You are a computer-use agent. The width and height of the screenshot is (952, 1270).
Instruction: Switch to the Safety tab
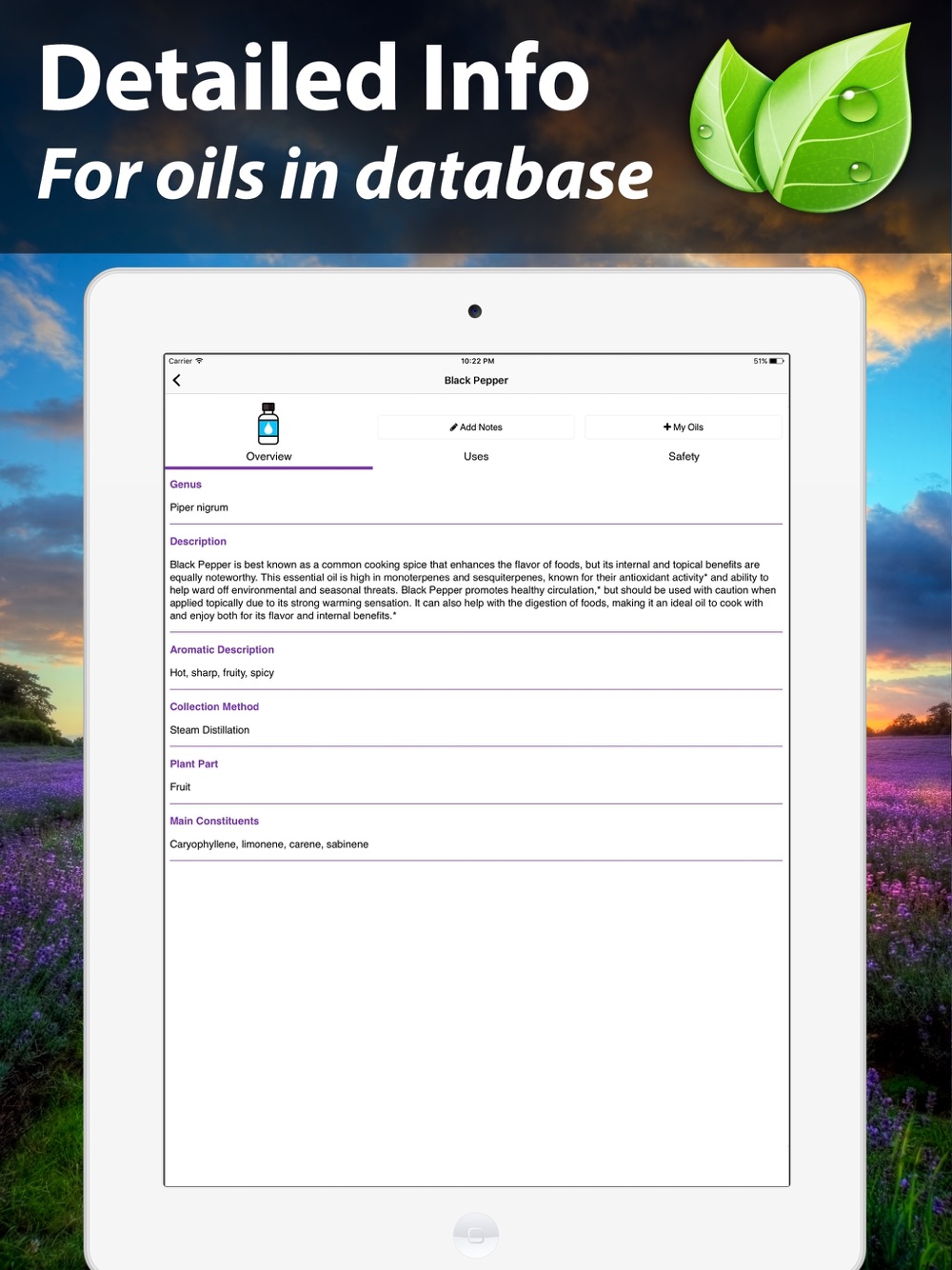pyautogui.click(x=684, y=456)
